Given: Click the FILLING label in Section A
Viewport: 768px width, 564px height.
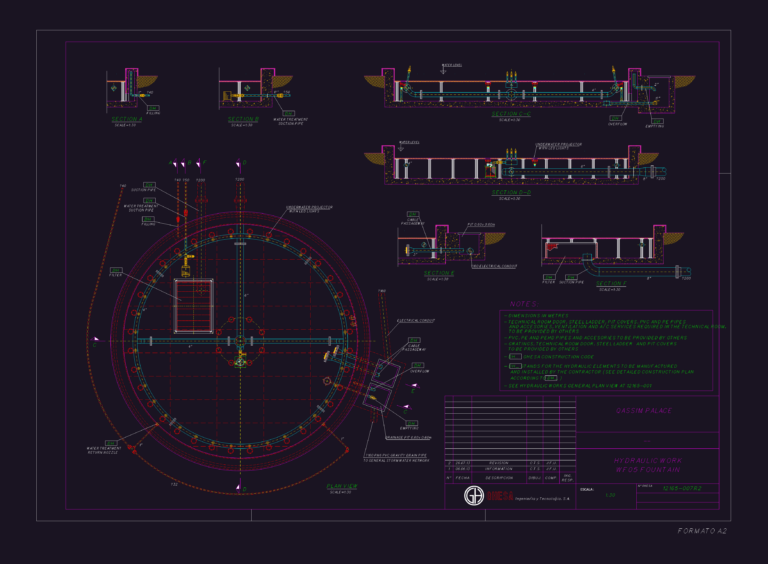Looking at the screenshot, I should click(153, 114).
